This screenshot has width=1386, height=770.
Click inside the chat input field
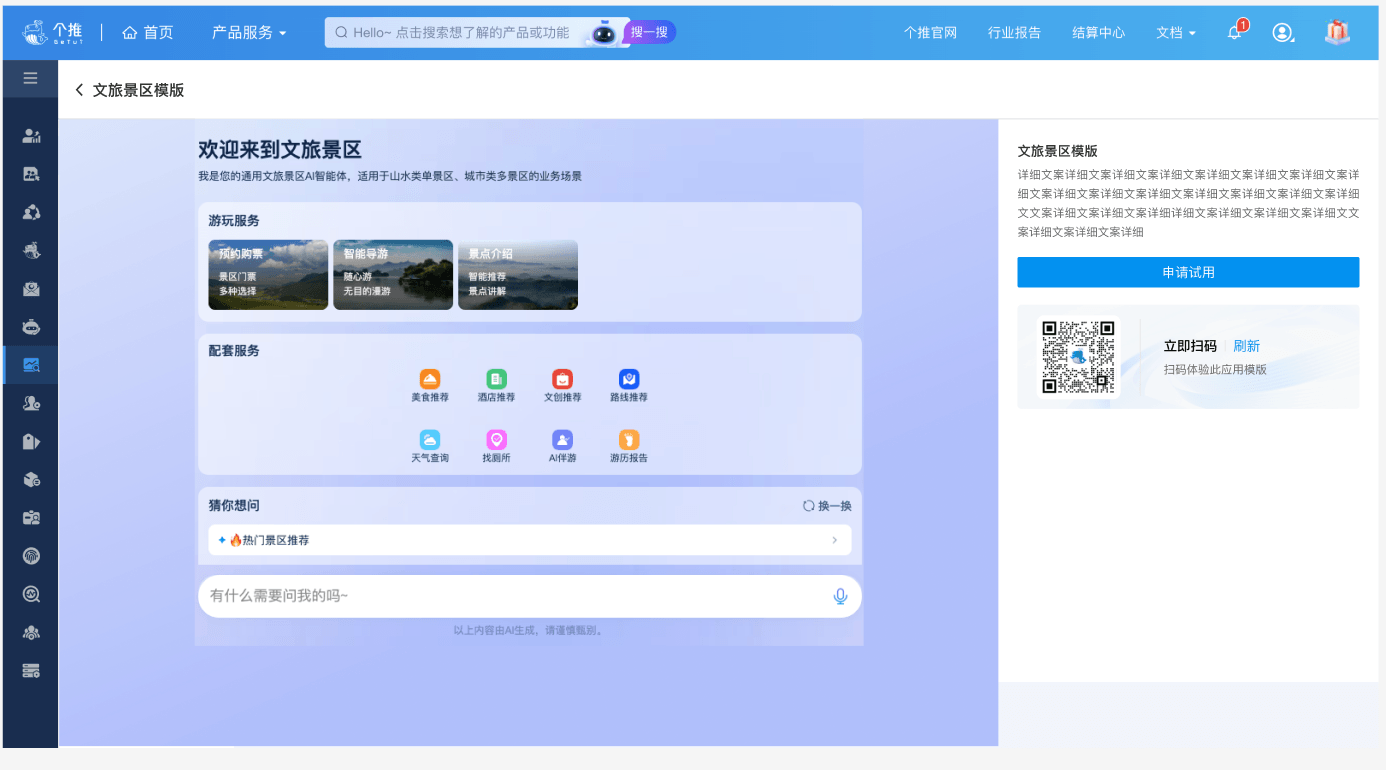(x=500, y=596)
